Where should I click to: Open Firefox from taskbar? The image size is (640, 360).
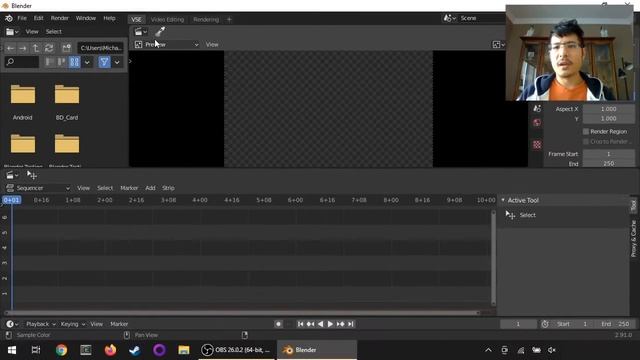(x=110, y=350)
